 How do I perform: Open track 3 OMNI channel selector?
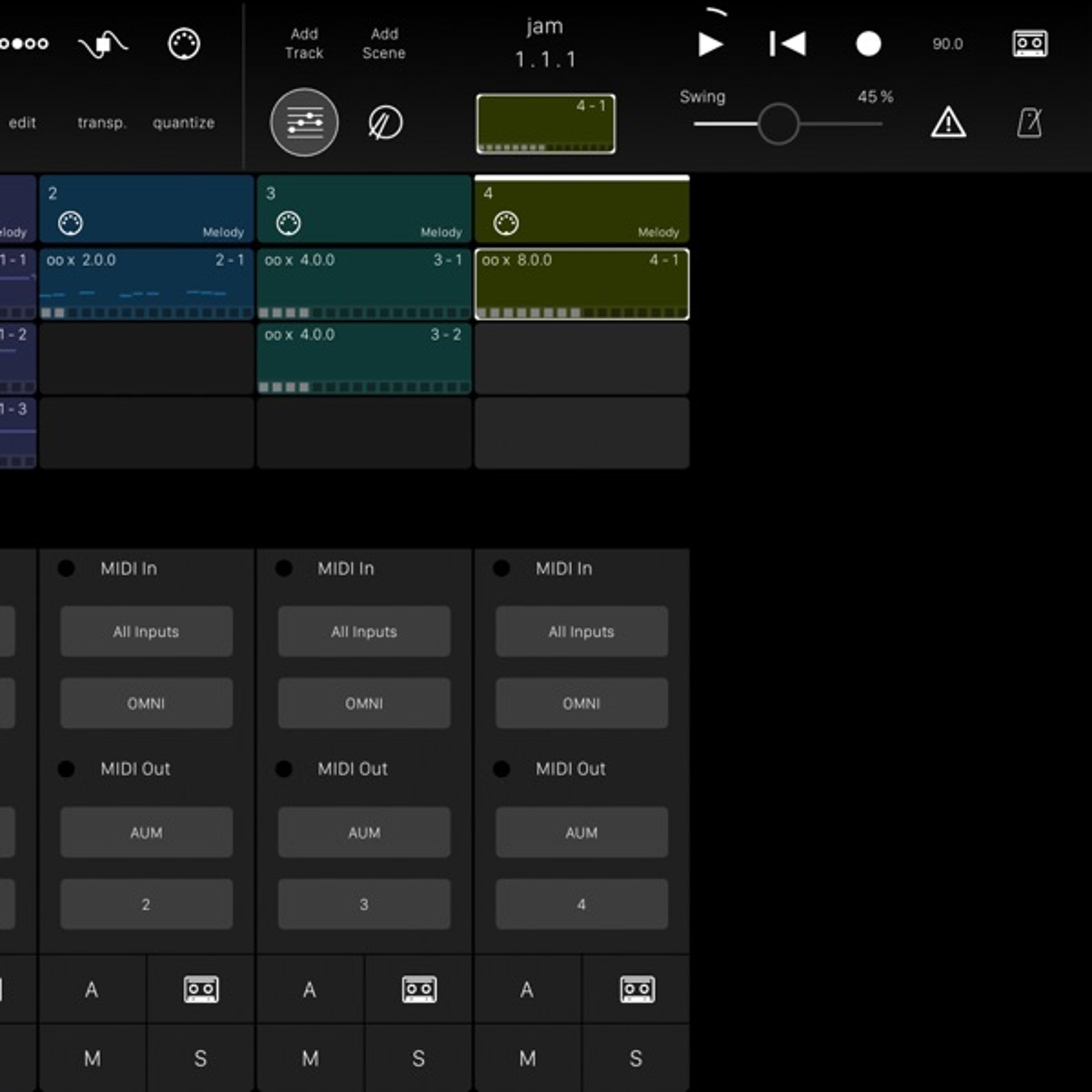(364, 703)
